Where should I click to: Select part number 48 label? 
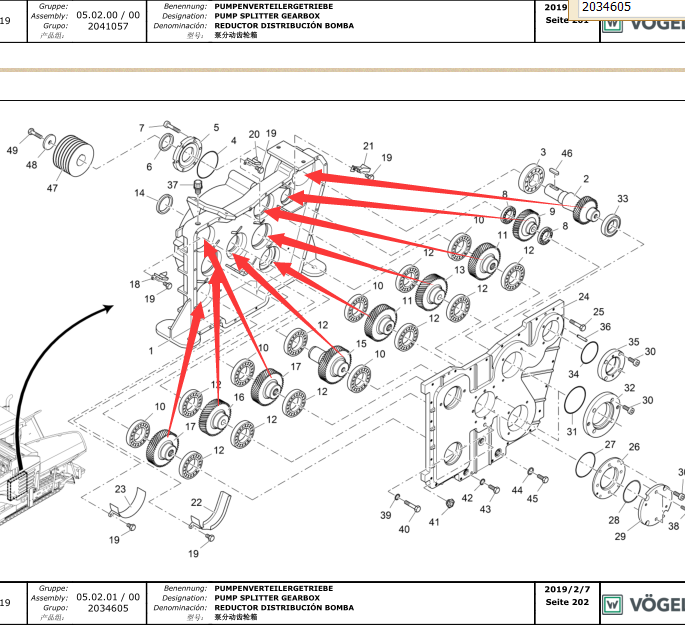tap(31, 165)
